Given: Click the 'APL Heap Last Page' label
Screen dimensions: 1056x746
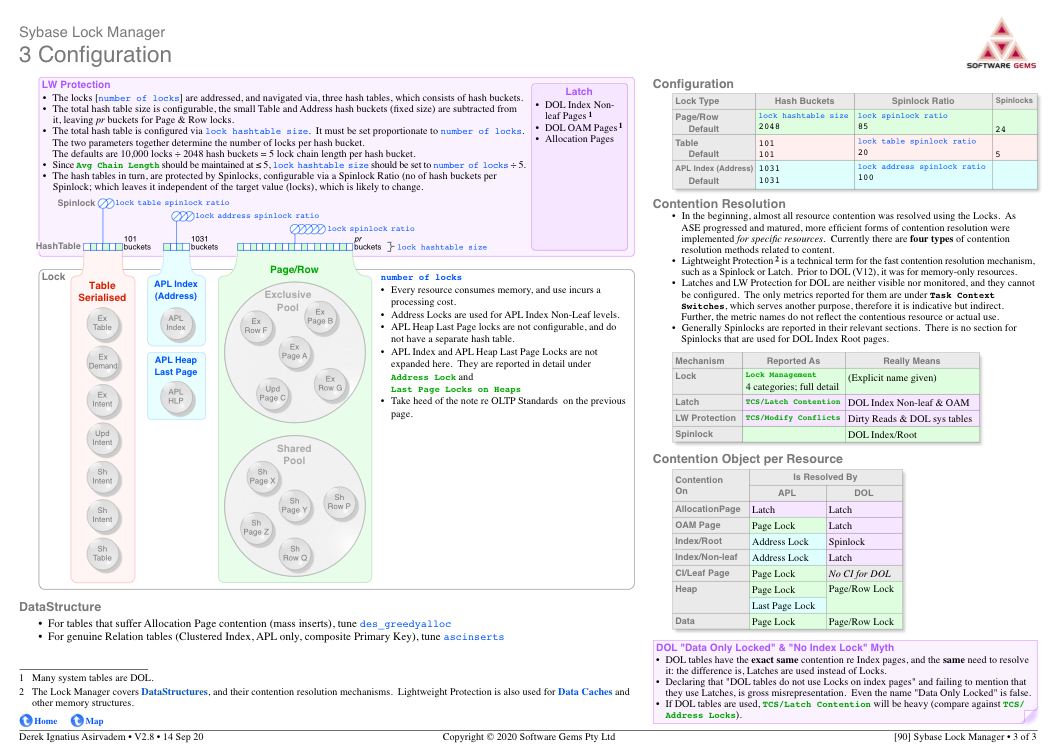Looking at the screenshot, I should tap(176, 366).
